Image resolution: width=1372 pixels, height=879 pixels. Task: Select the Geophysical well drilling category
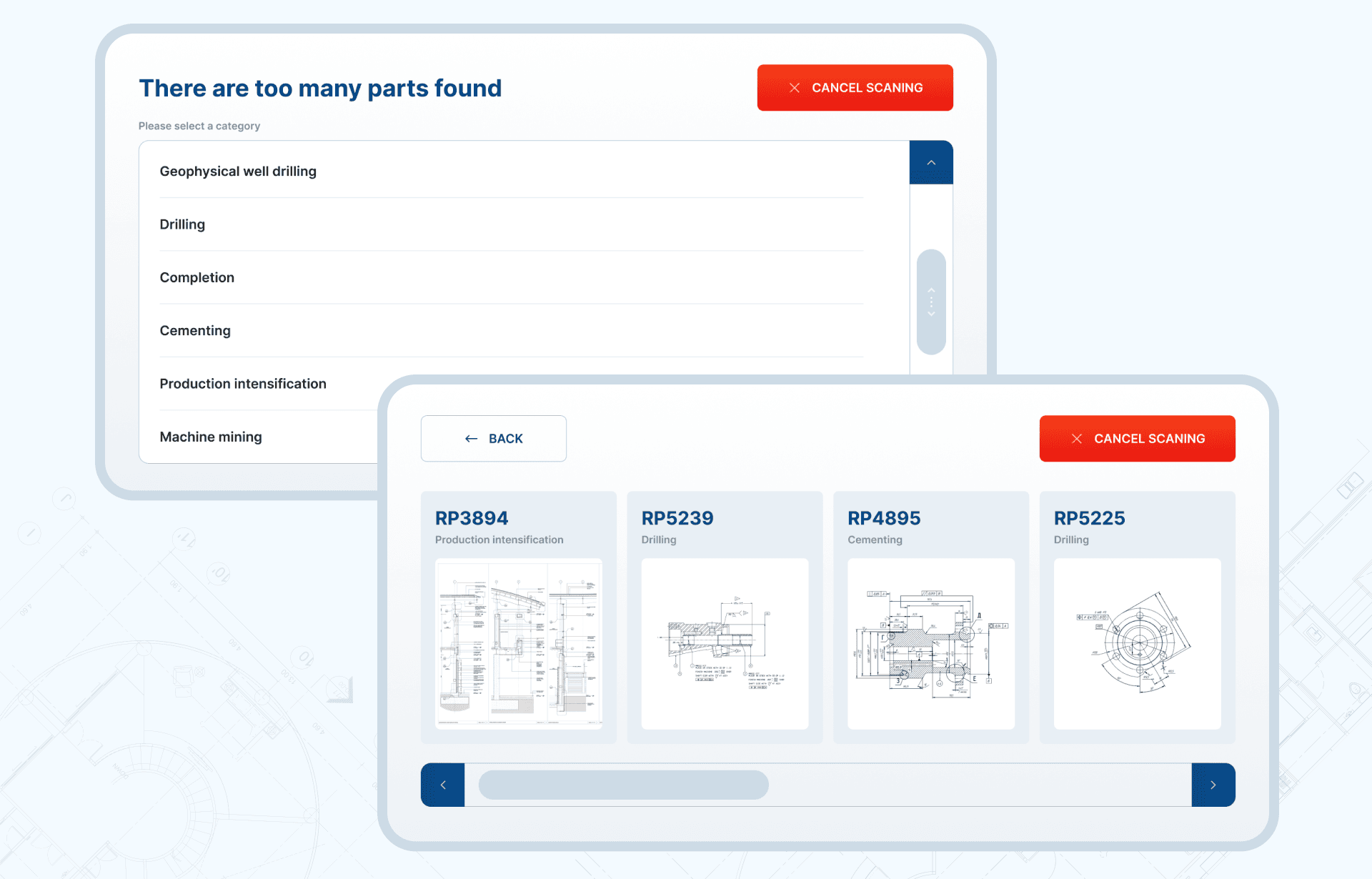pos(238,172)
